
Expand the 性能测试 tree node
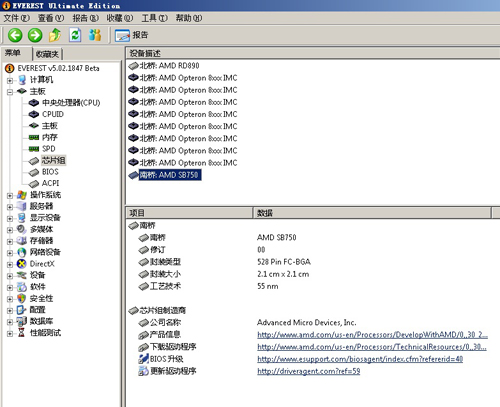(10, 333)
